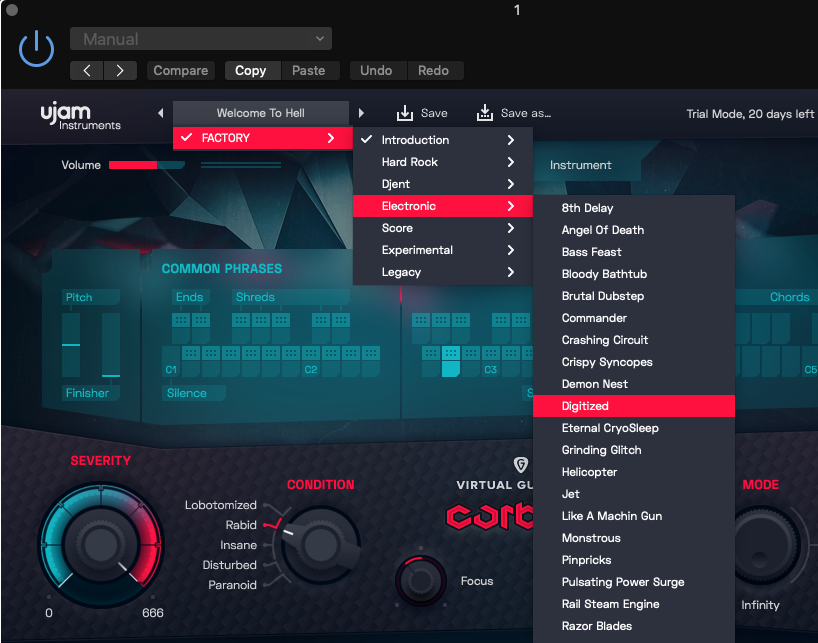
Task: Pick the Crashing Circuit preset
Action: click(634, 340)
